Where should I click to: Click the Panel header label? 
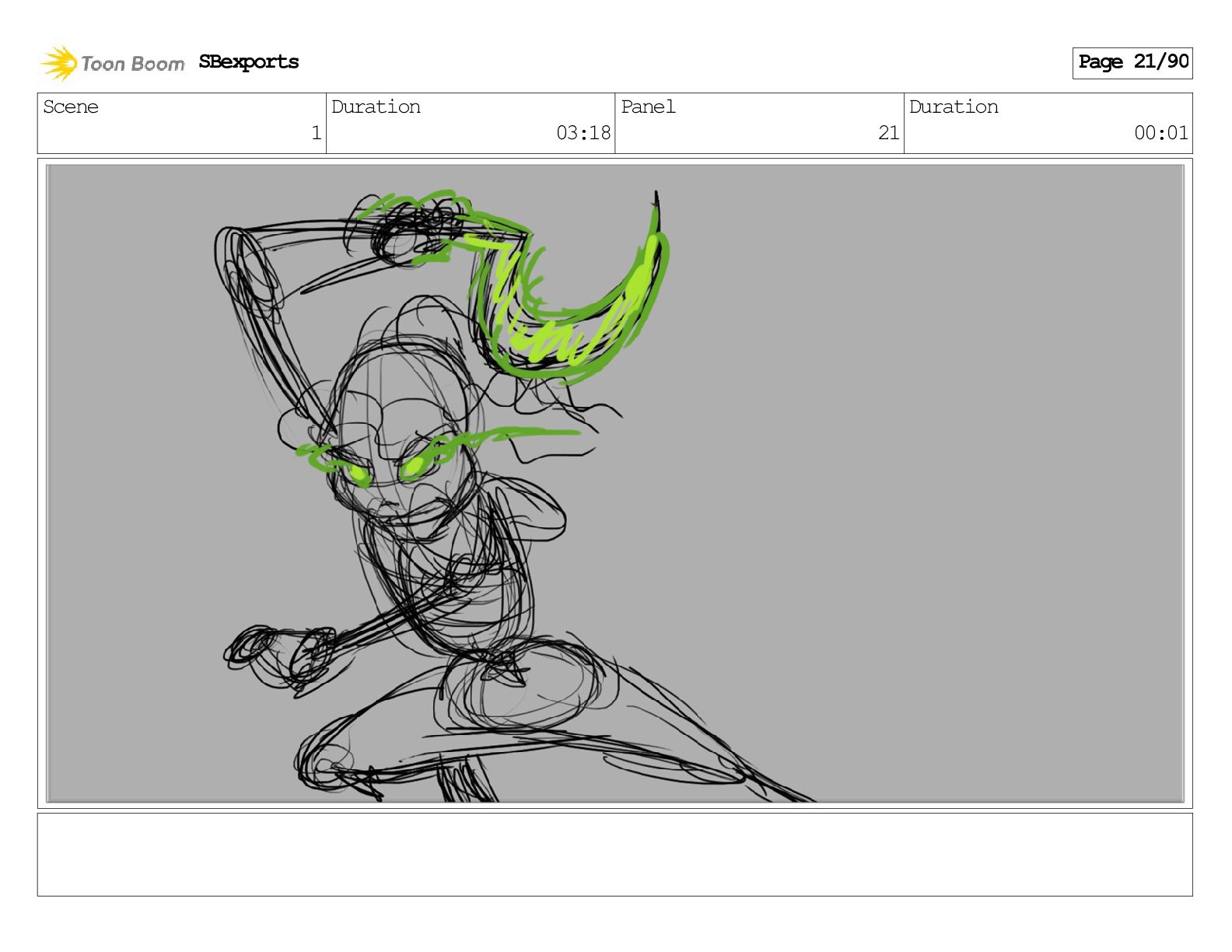click(x=648, y=107)
